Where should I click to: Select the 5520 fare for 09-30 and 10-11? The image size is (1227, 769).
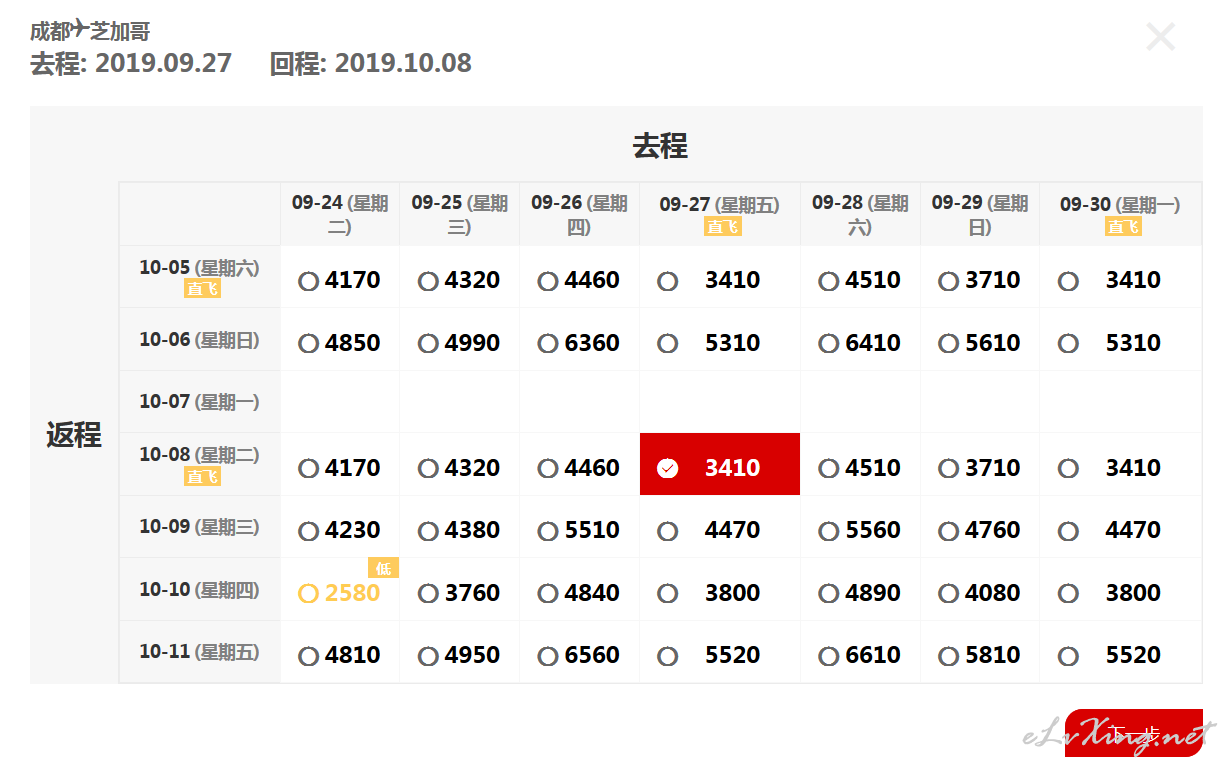tap(1068, 657)
